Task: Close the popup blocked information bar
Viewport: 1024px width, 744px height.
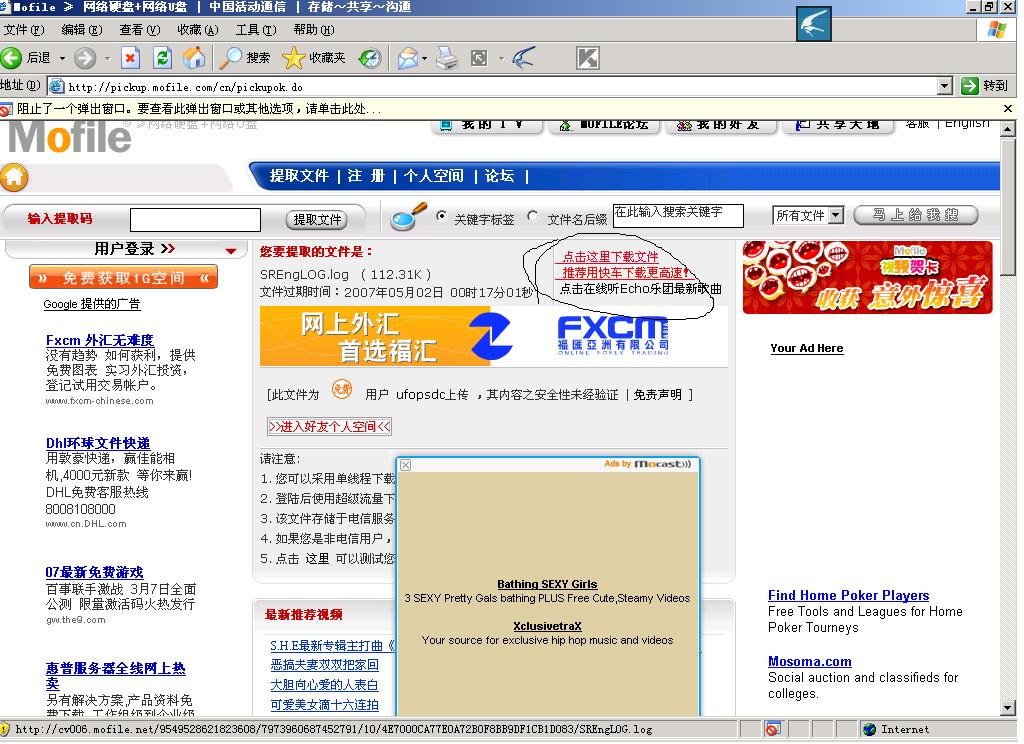Action: 1008,108
